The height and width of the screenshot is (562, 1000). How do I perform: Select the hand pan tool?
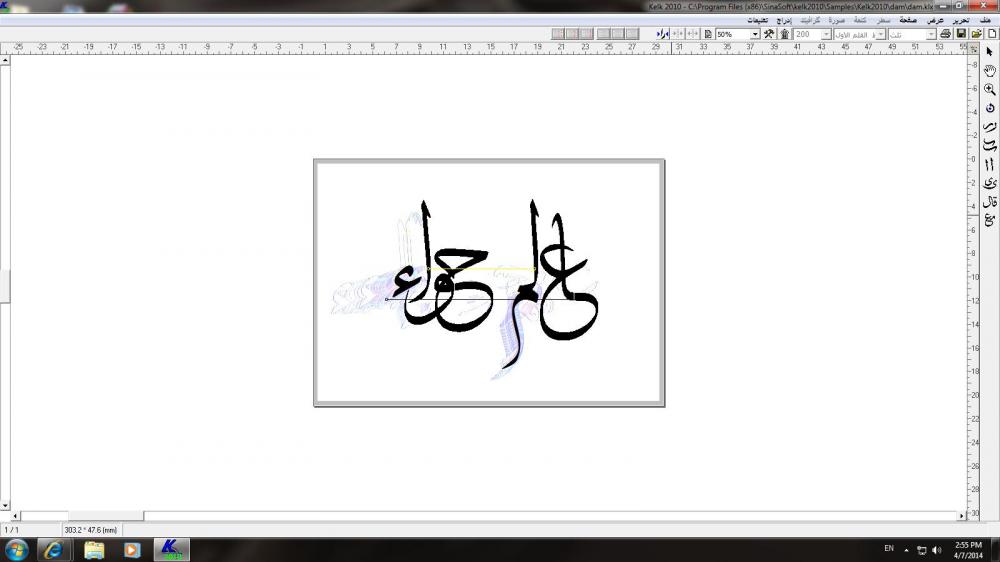pyautogui.click(x=990, y=70)
